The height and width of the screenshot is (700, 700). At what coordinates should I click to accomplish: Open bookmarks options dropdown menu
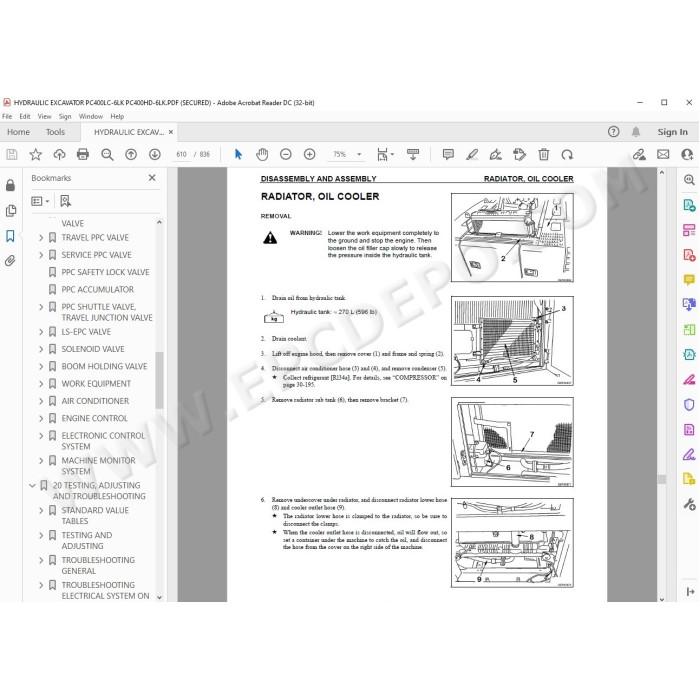pos(40,201)
